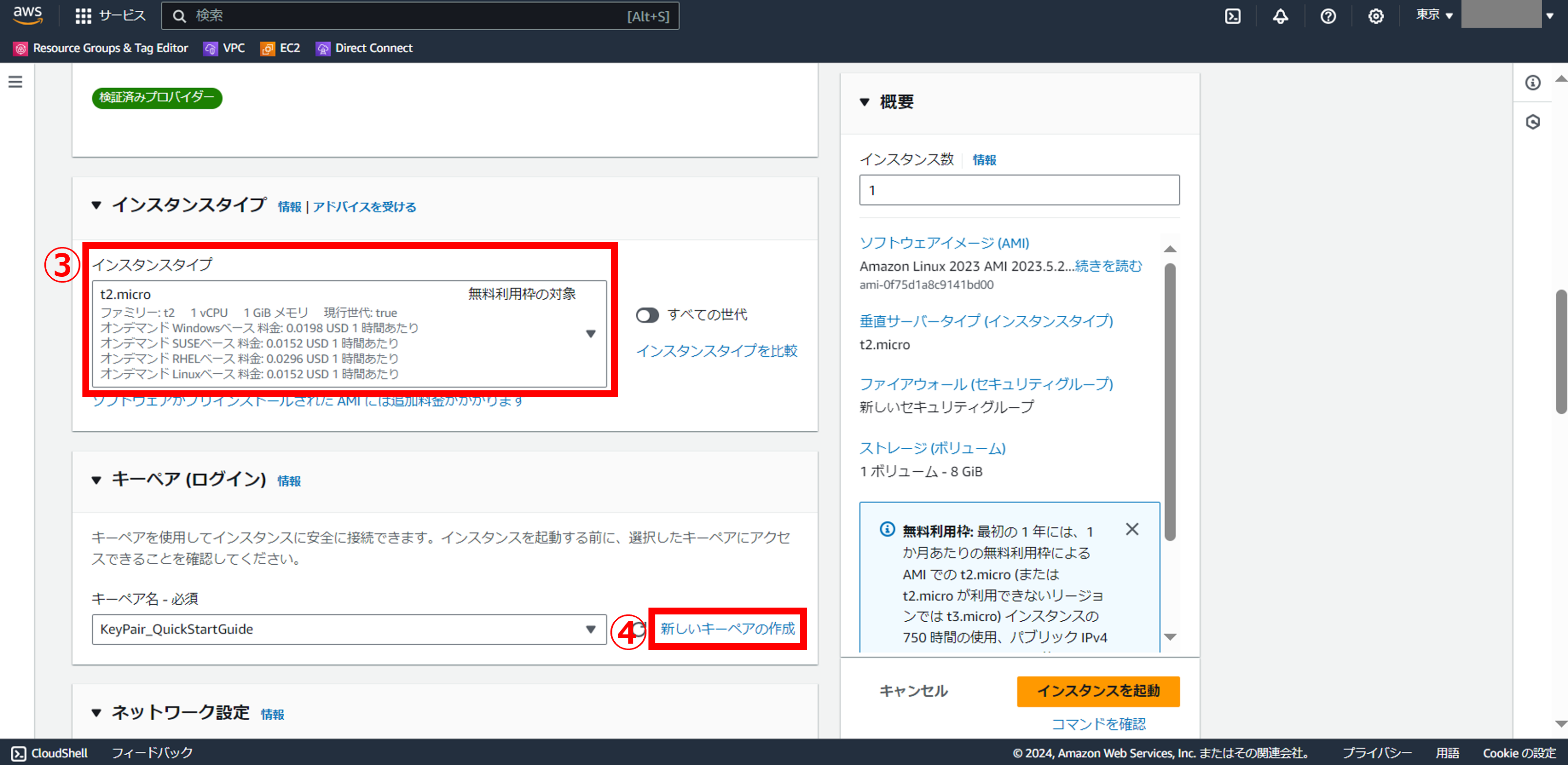
Task: Click the 新しいキーペアの作成 link
Action: coord(727,629)
